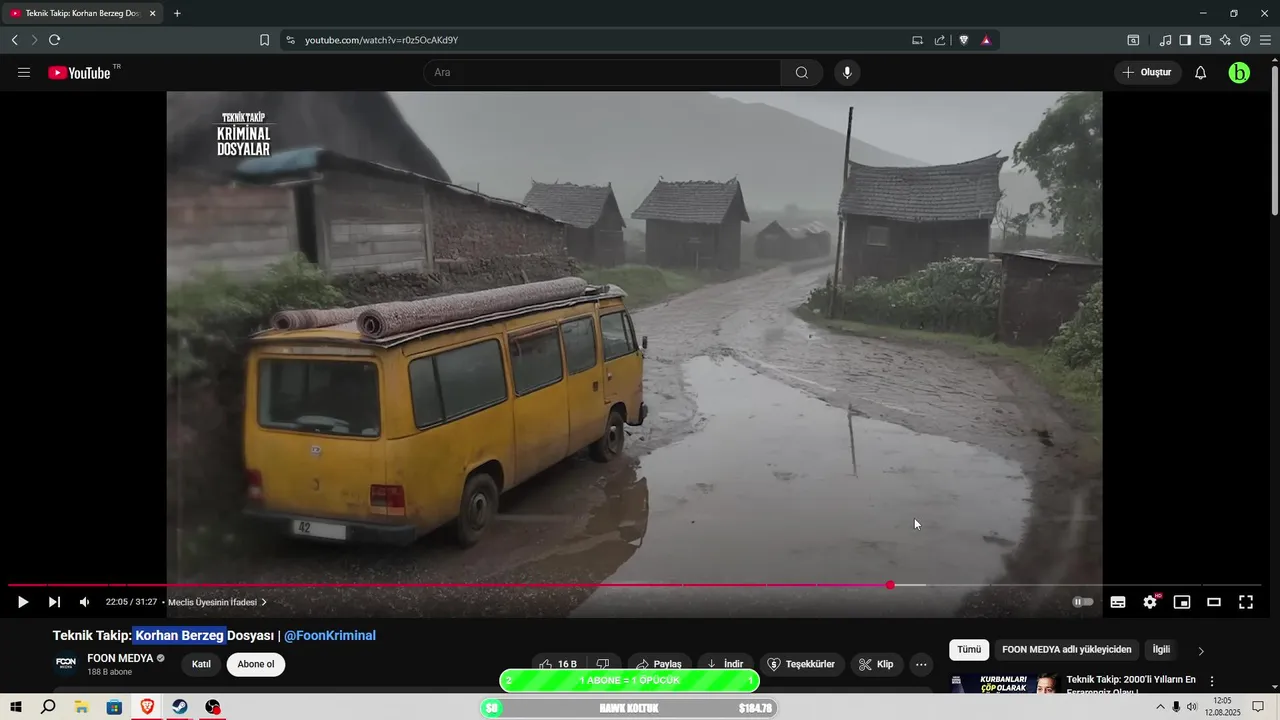
Task: Open browser main hamburger menu
Action: [1265, 40]
